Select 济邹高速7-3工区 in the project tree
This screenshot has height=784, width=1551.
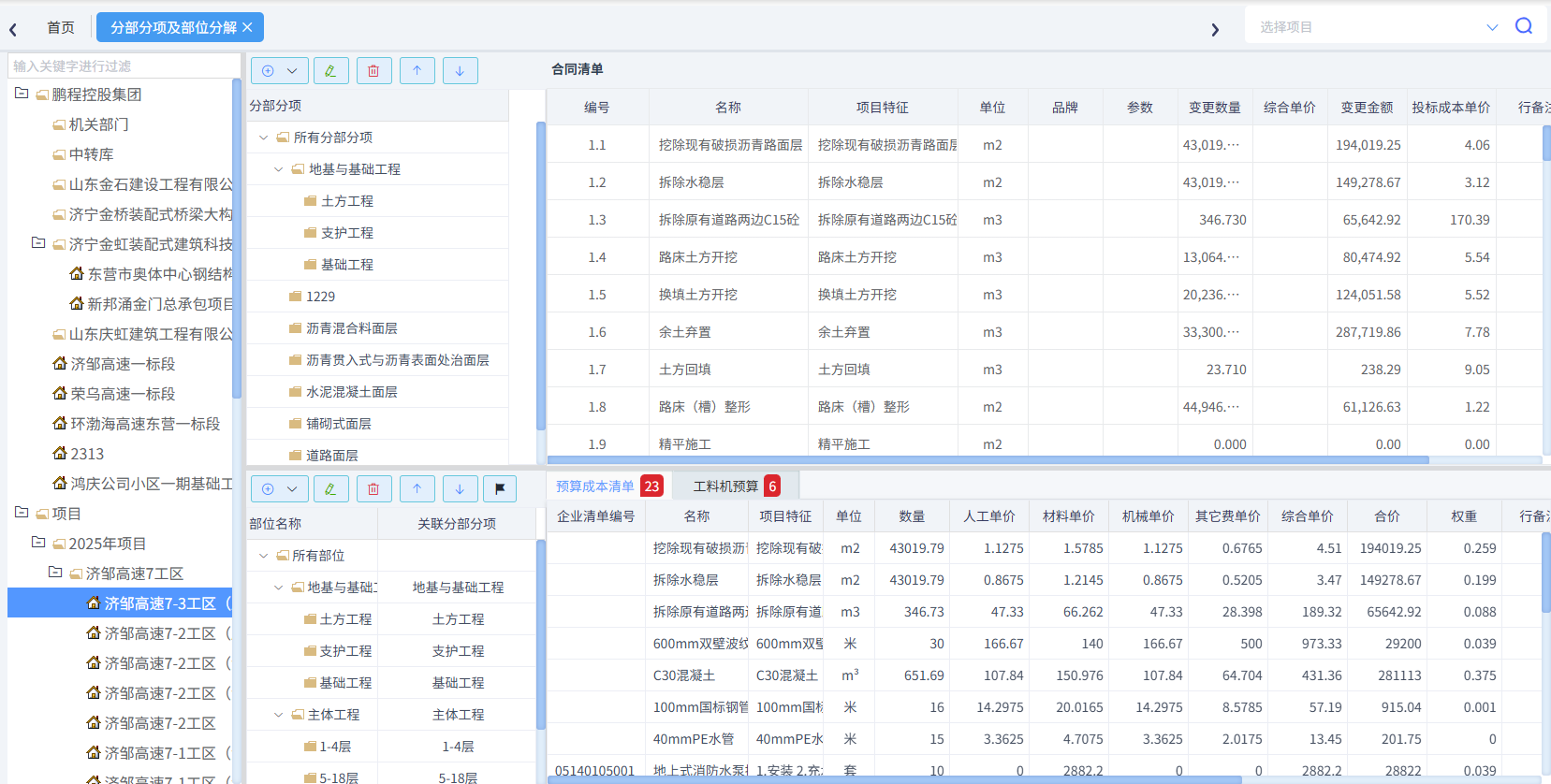[x=159, y=603]
